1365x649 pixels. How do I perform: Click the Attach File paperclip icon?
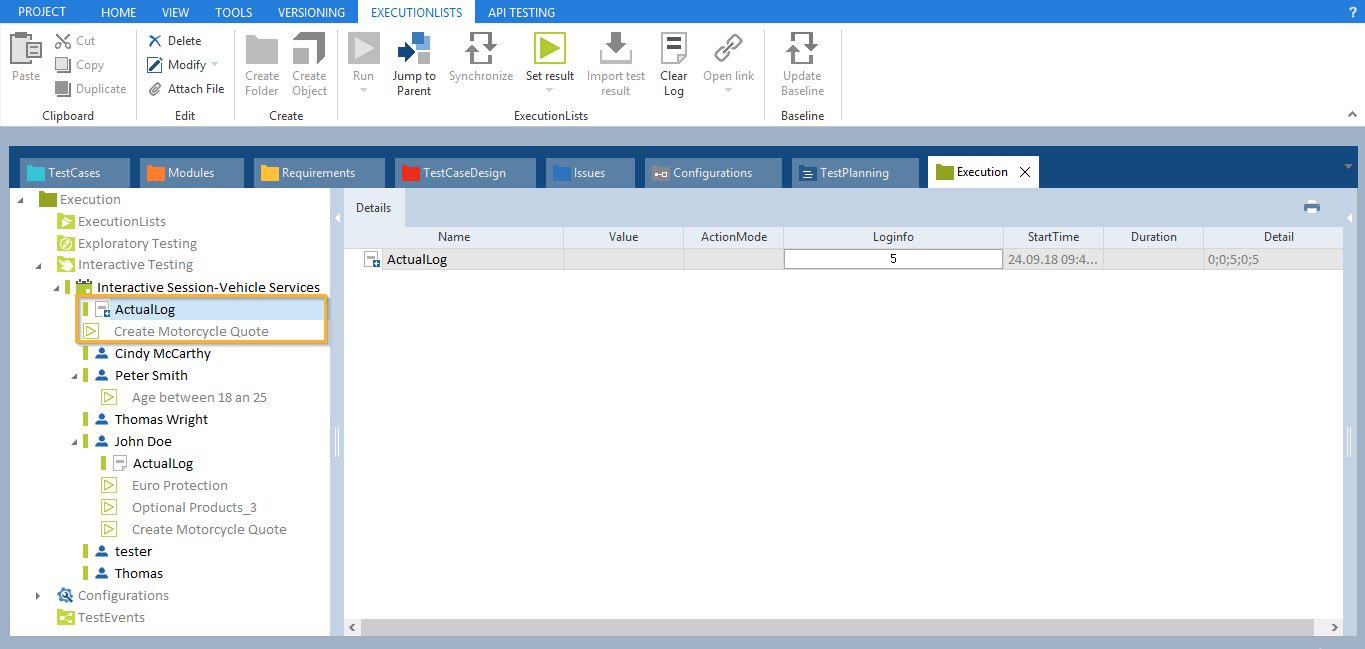pos(155,89)
